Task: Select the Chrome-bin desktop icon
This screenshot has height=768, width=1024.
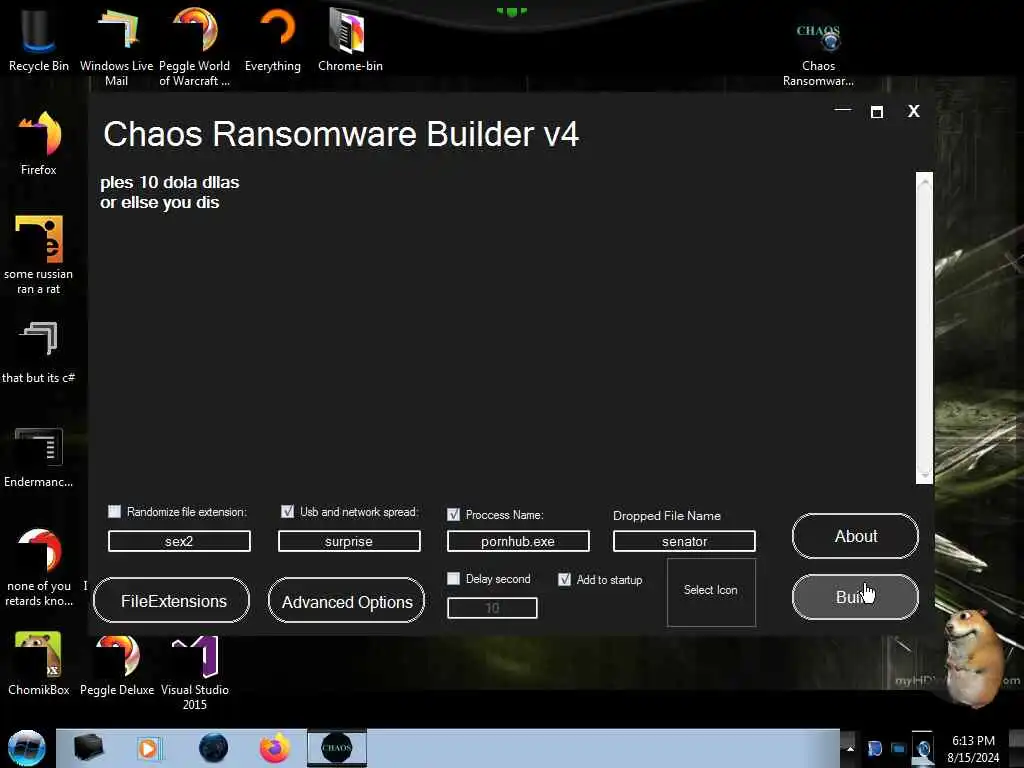Action: 350,39
